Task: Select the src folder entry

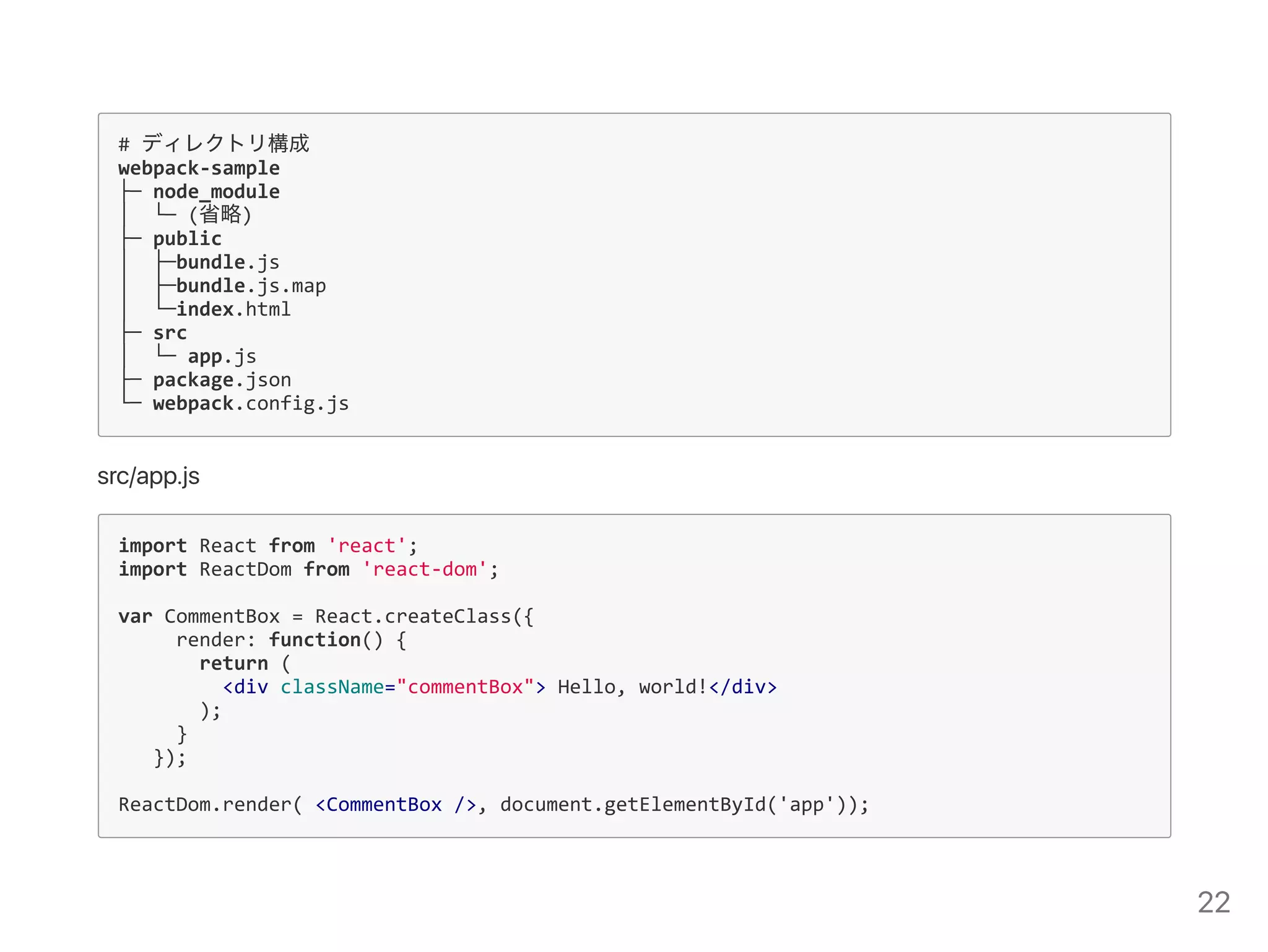Action: tap(170, 333)
